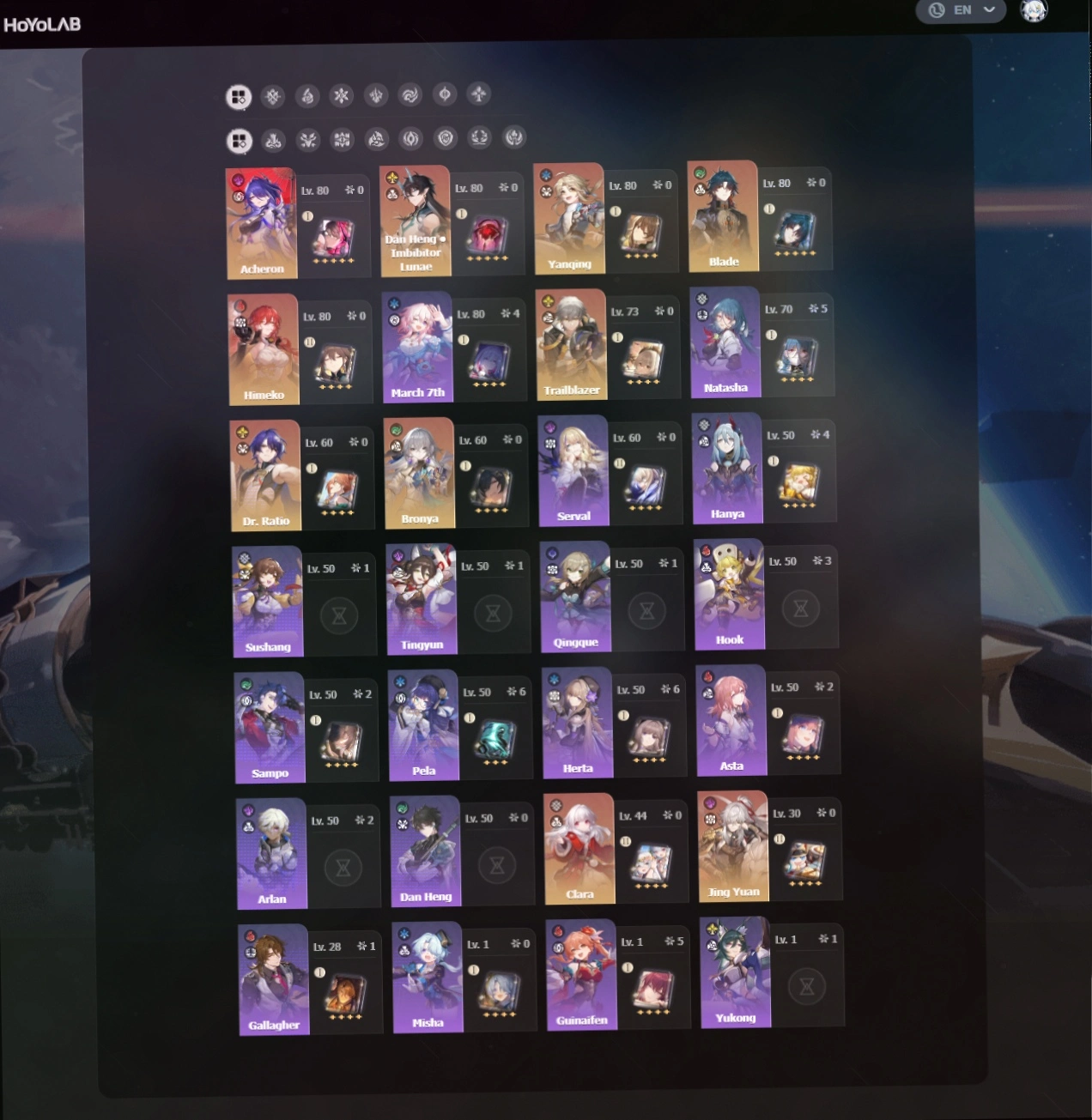Select the All elements filter icon
1092x1120 pixels.
click(x=239, y=97)
